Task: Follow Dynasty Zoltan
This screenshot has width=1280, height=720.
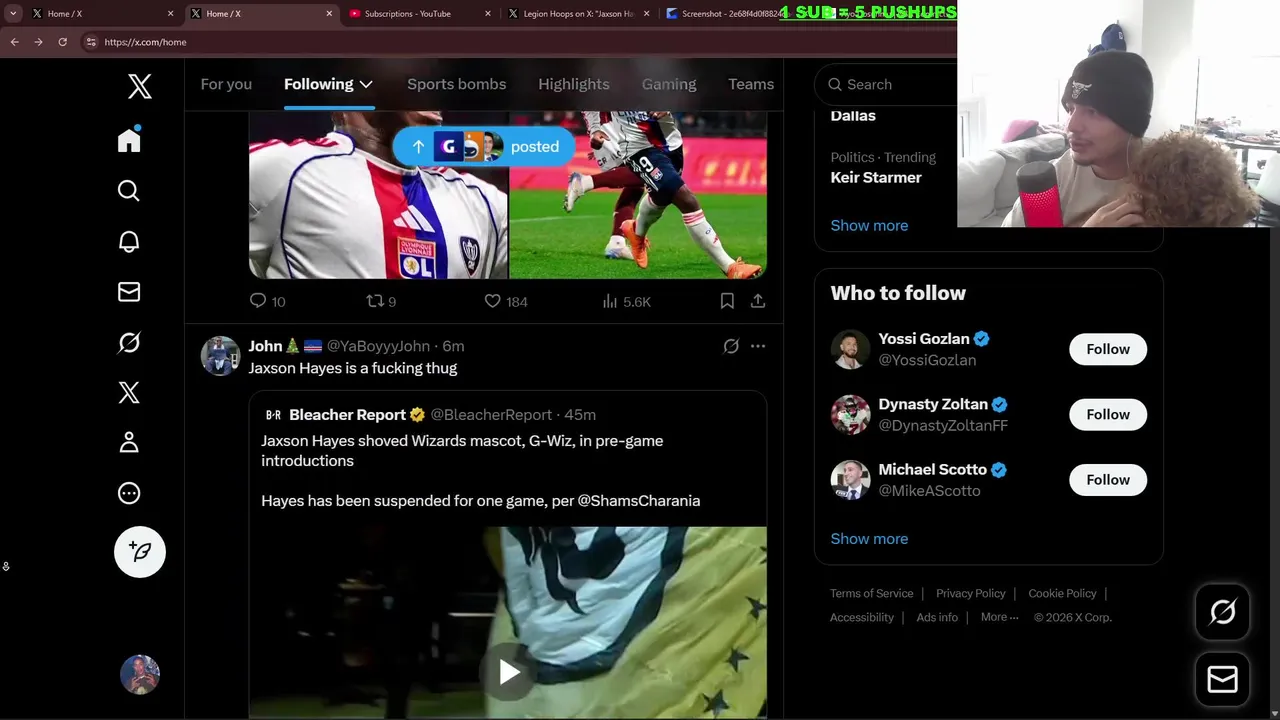Action: coord(1108,414)
